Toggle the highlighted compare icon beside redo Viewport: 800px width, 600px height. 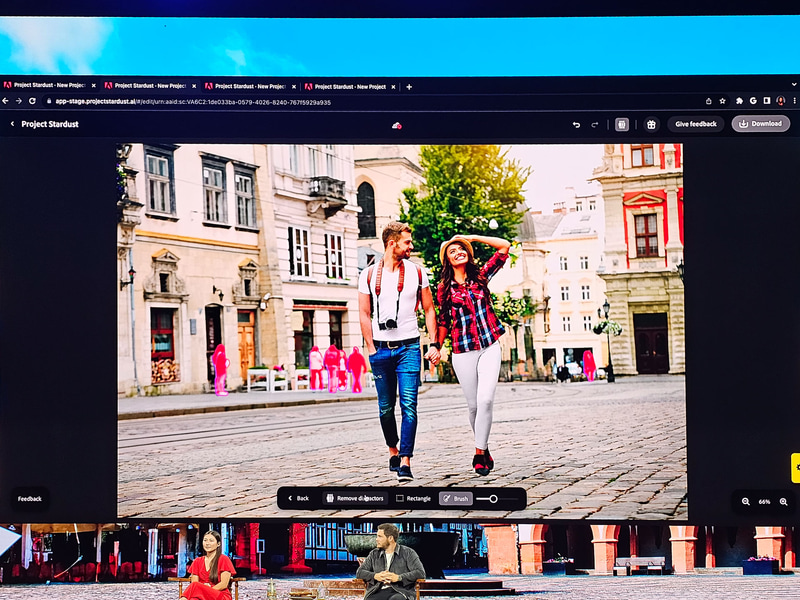point(621,124)
